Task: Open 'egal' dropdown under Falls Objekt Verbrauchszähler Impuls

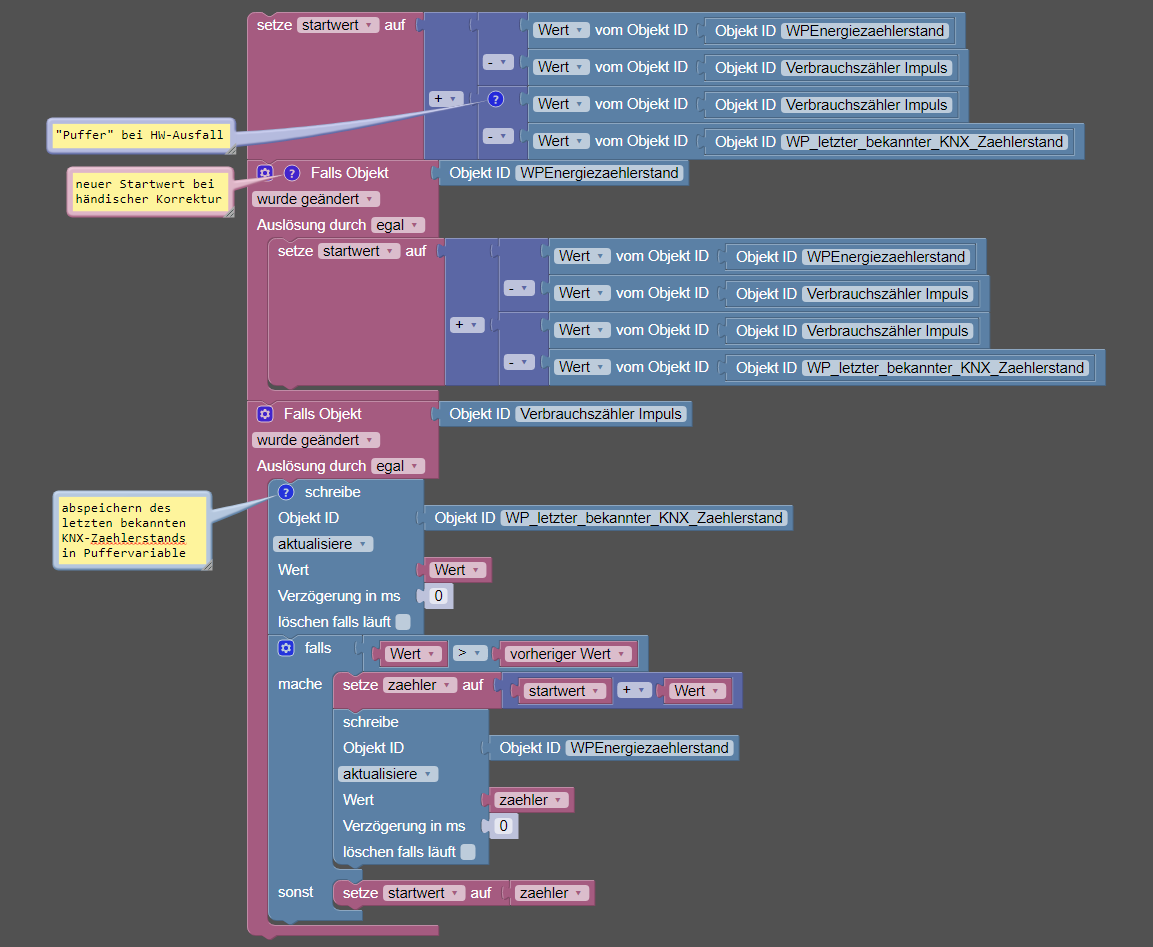Action: (398, 466)
